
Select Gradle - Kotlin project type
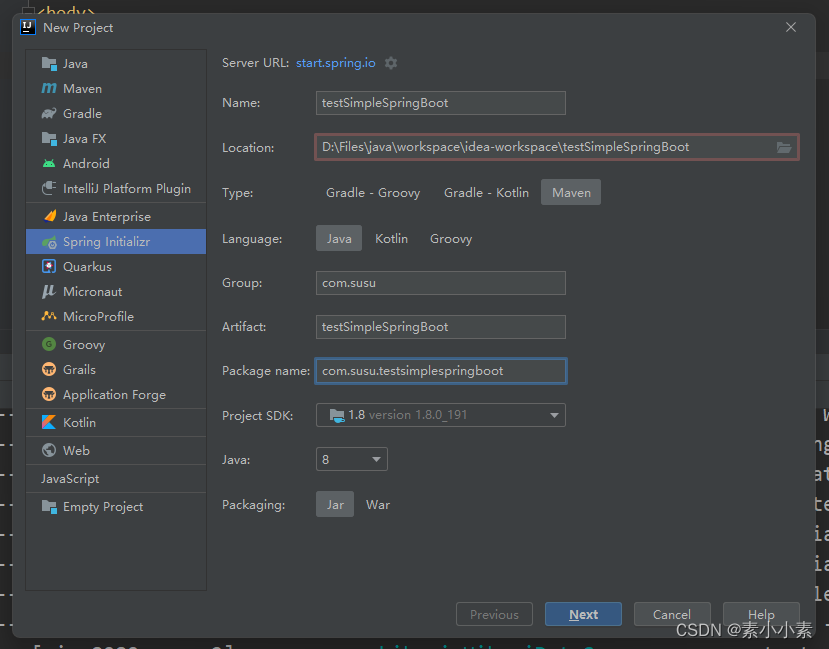[486, 192]
